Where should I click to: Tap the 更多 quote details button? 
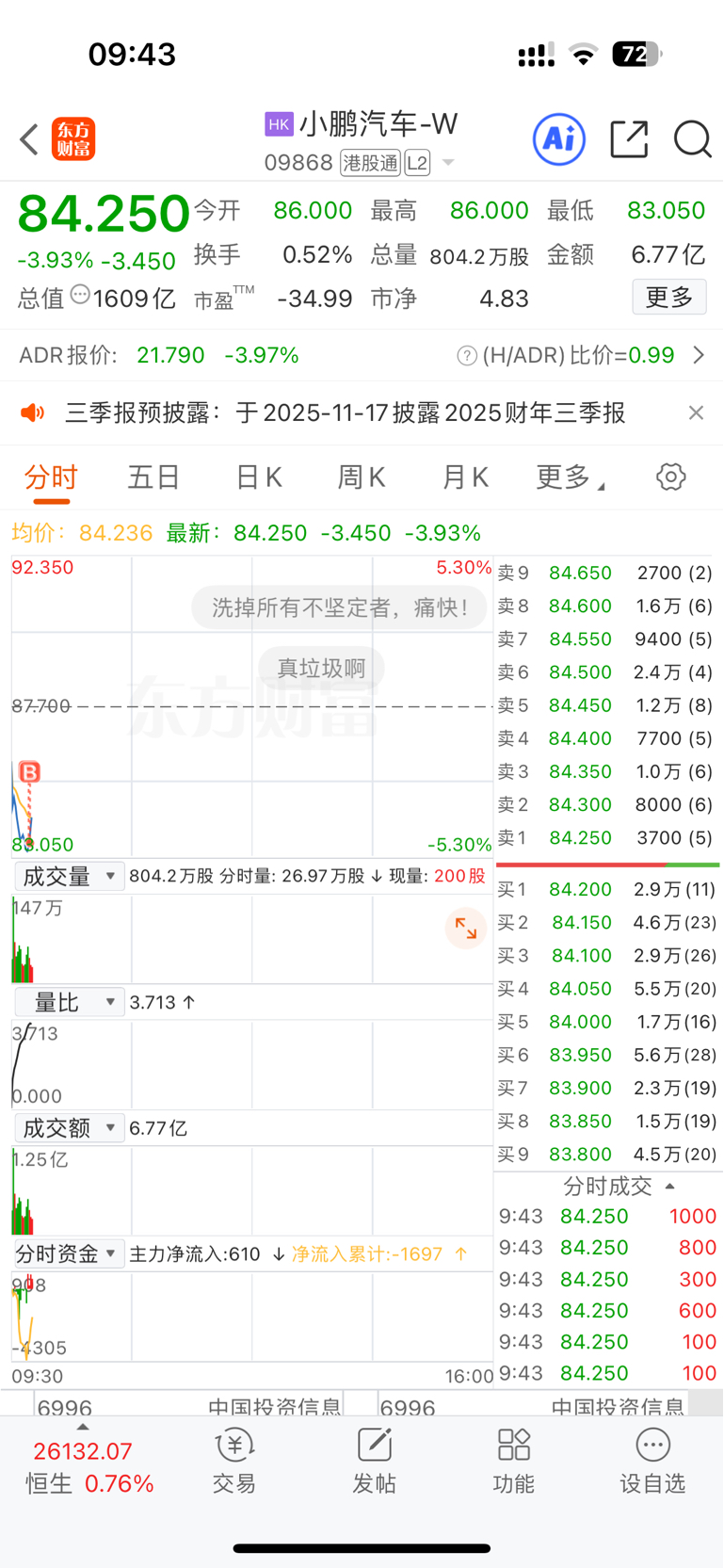pos(669,298)
